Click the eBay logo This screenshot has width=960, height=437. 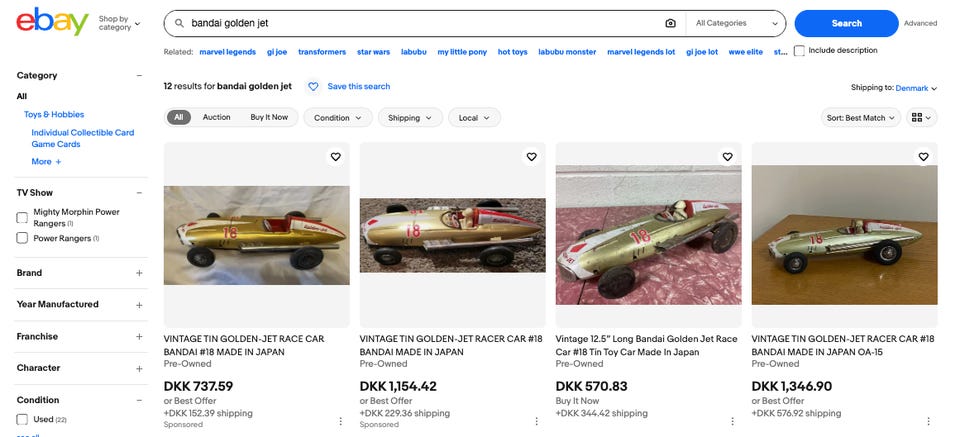coord(52,22)
